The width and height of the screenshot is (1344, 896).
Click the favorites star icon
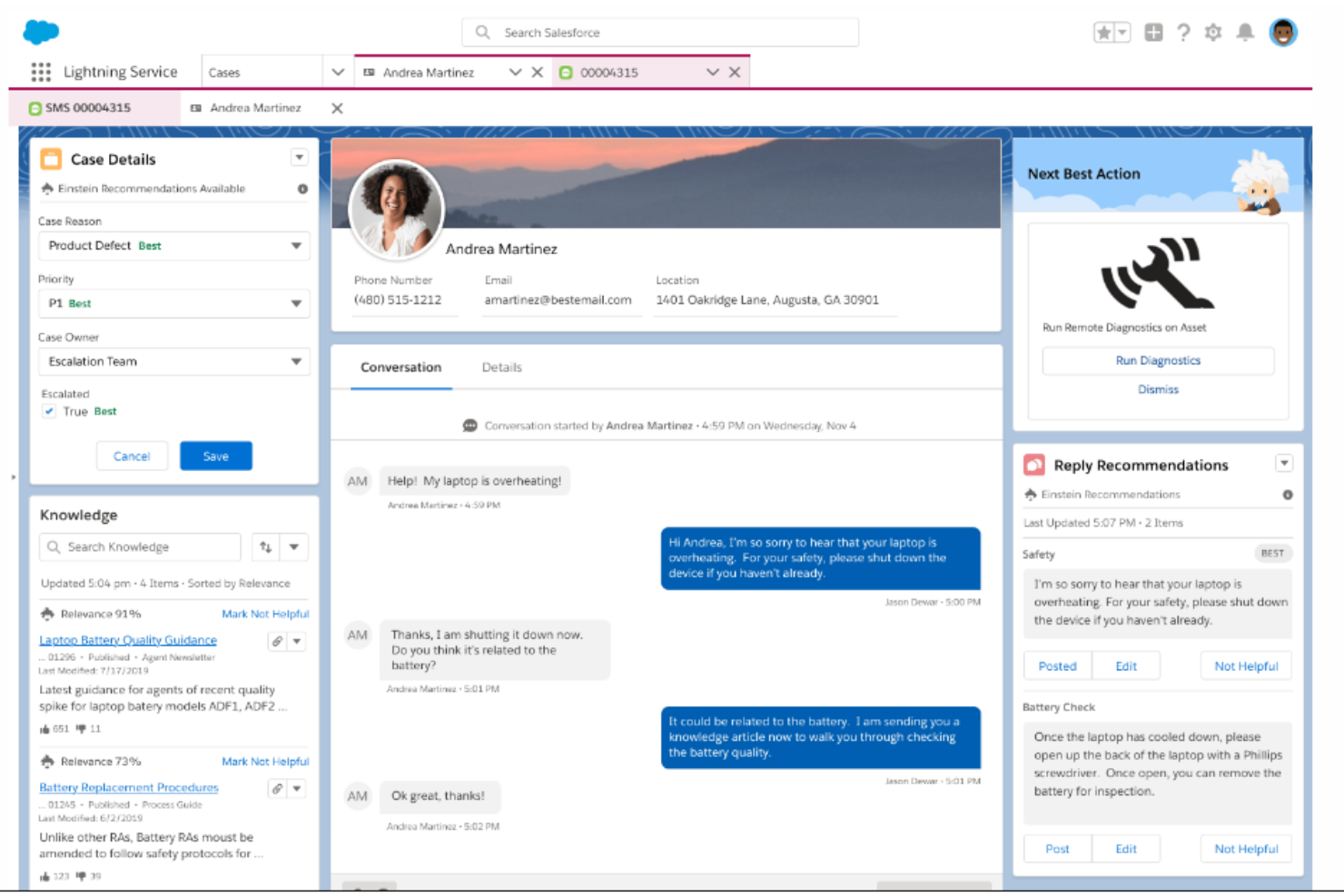(1104, 32)
